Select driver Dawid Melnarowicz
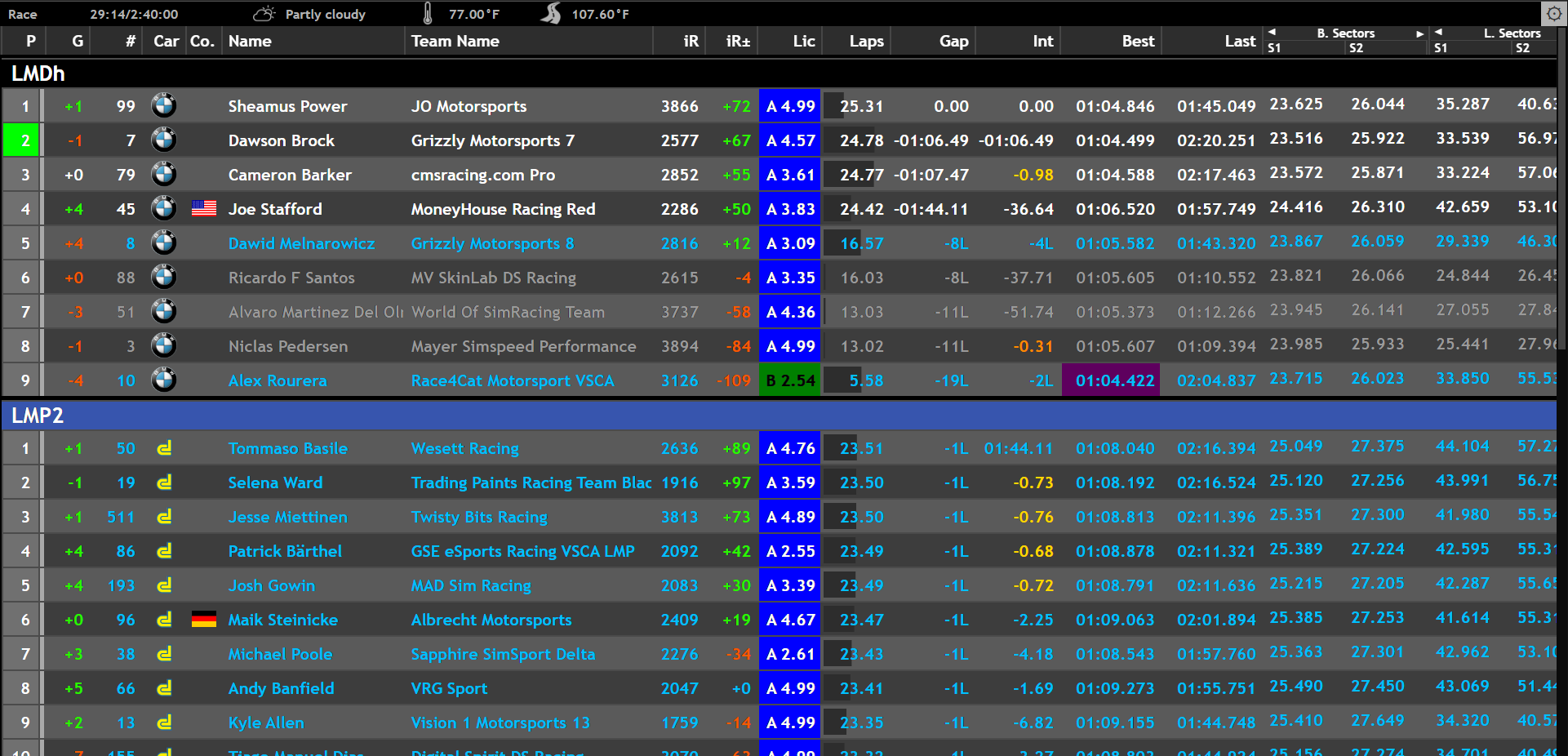1568x756 pixels. (x=301, y=243)
